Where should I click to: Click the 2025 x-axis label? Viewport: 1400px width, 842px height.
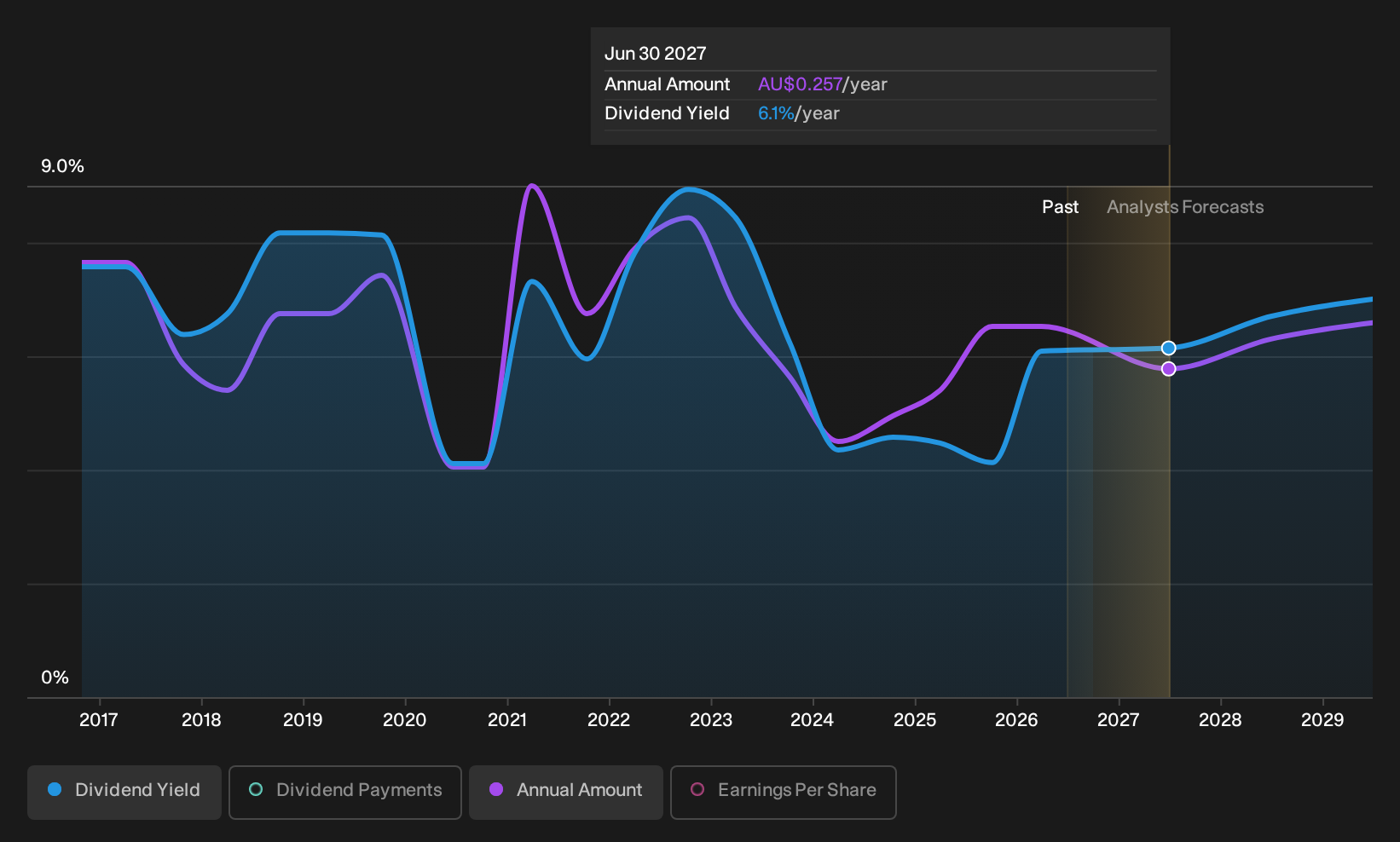(915, 720)
